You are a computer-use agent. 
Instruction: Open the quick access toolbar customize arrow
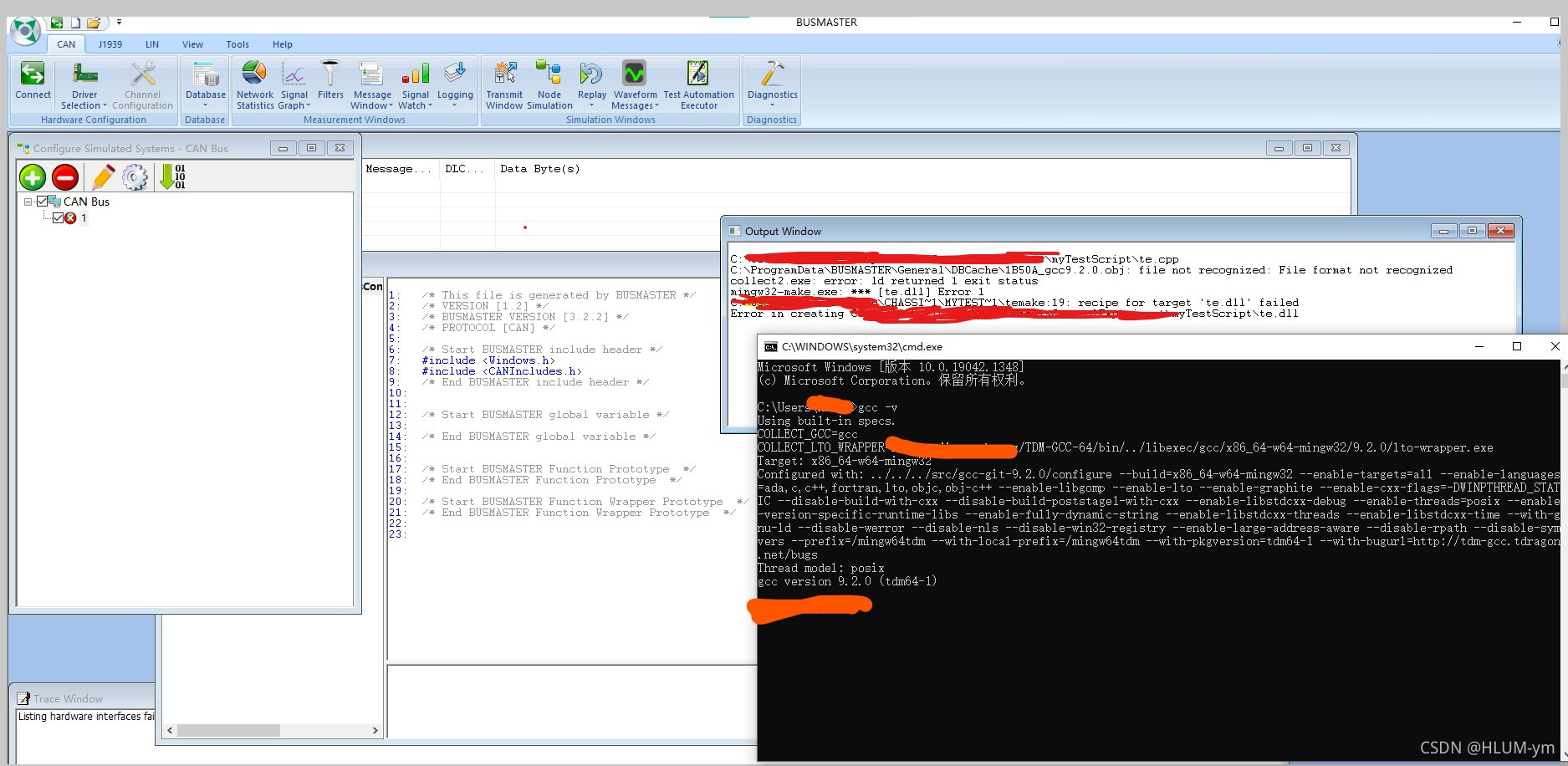[x=119, y=23]
